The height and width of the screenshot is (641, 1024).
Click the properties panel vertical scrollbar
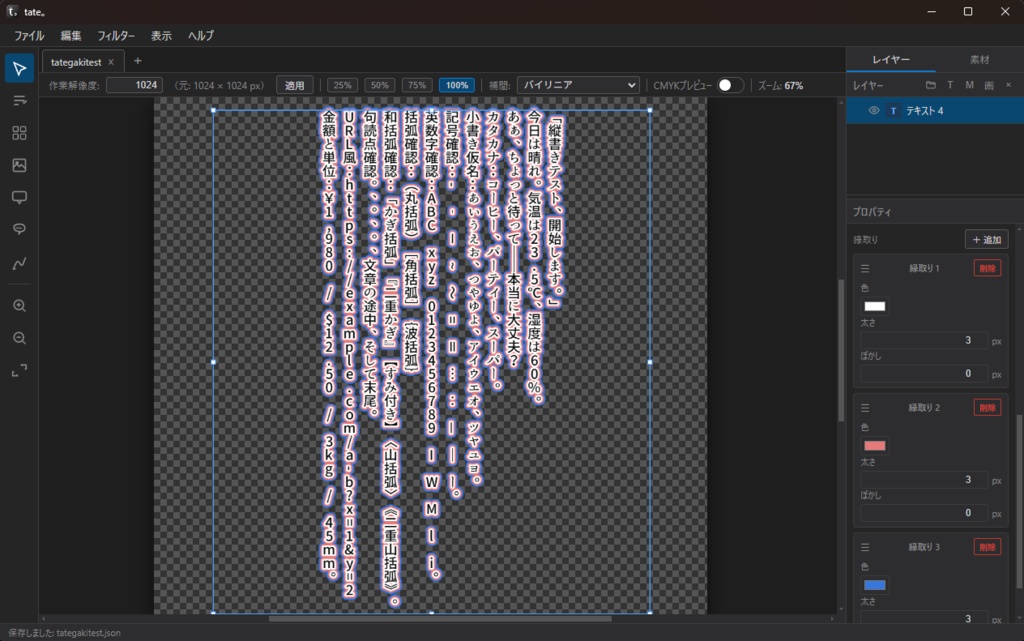point(1019,501)
